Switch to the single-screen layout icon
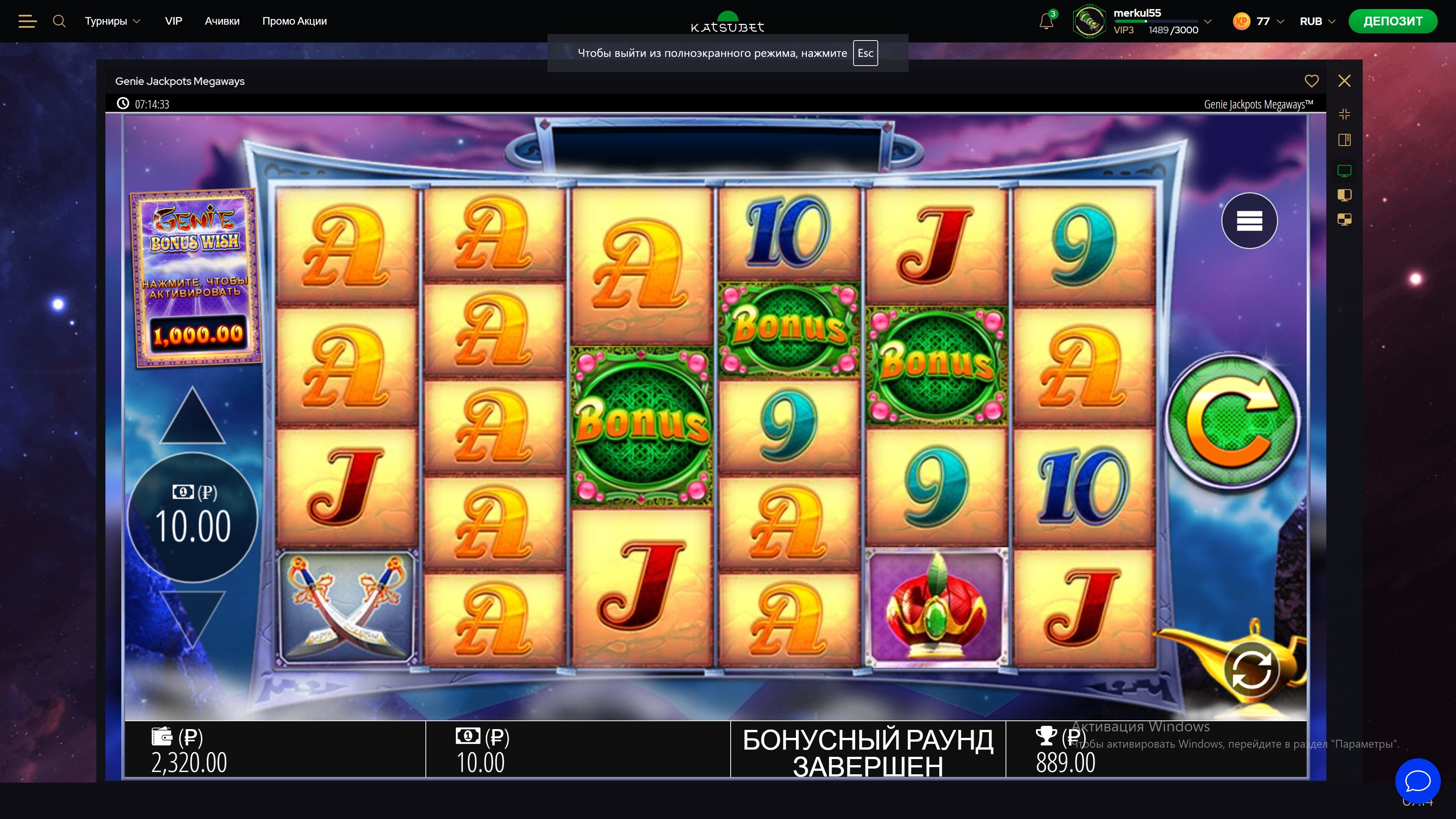Viewport: 1456px width, 819px height. [x=1344, y=171]
